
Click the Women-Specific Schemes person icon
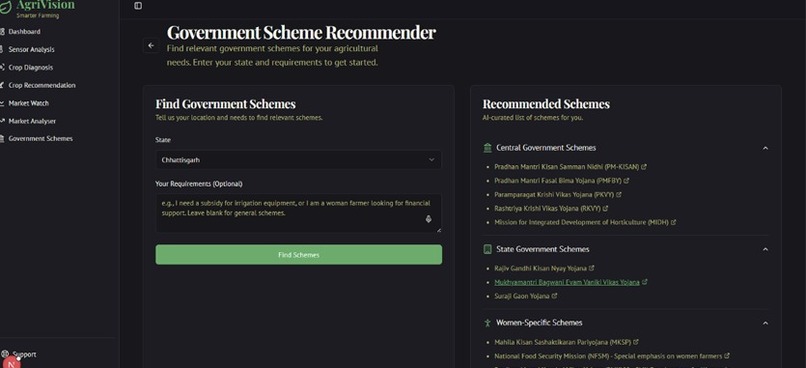pyautogui.click(x=487, y=323)
